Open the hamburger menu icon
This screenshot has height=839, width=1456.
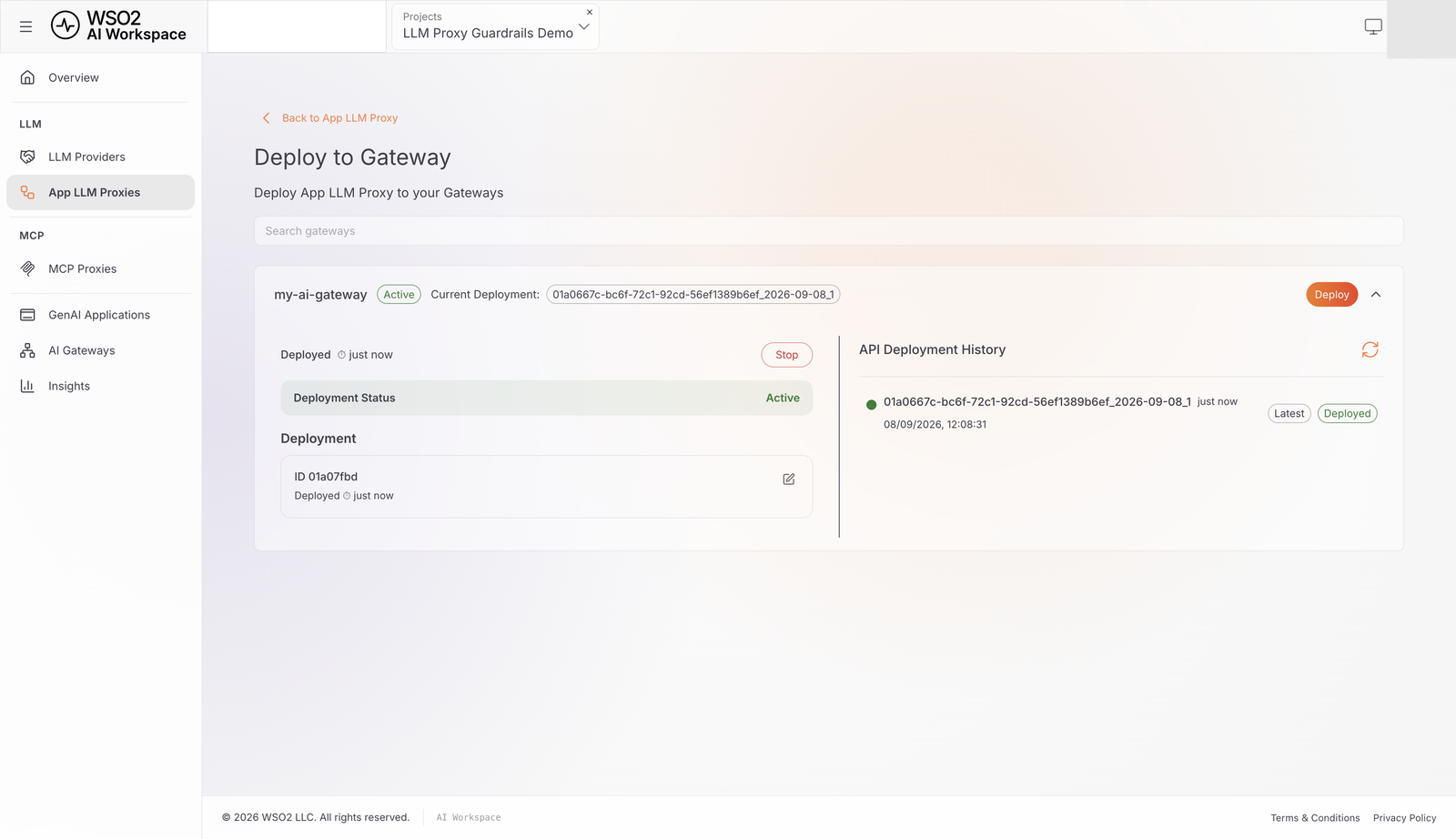coord(25,26)
